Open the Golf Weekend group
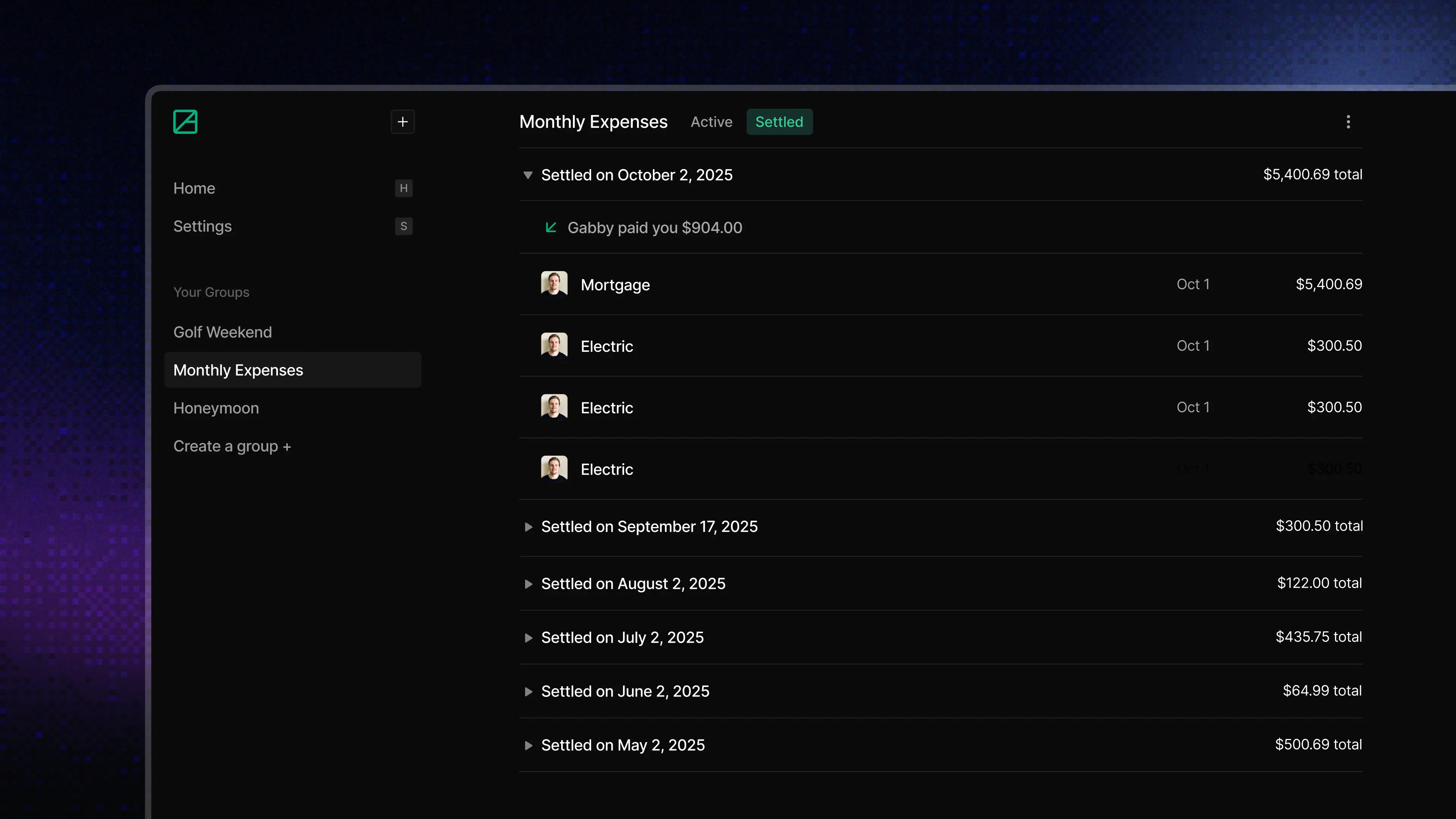 [x=223, y=332]
